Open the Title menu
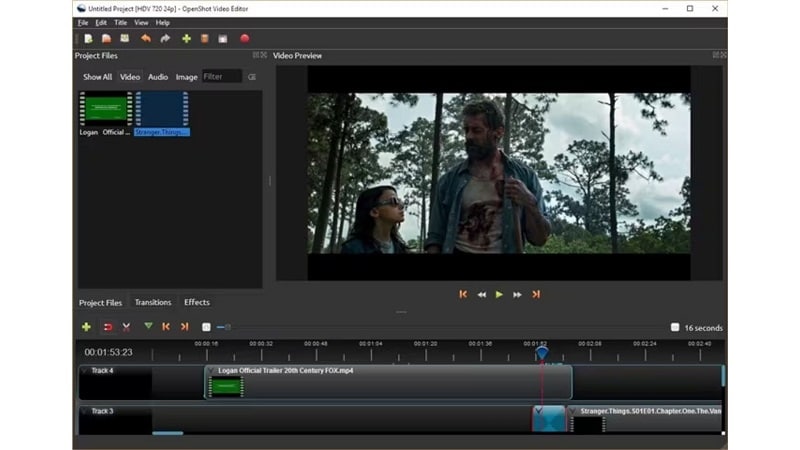 tap(120, 22)
